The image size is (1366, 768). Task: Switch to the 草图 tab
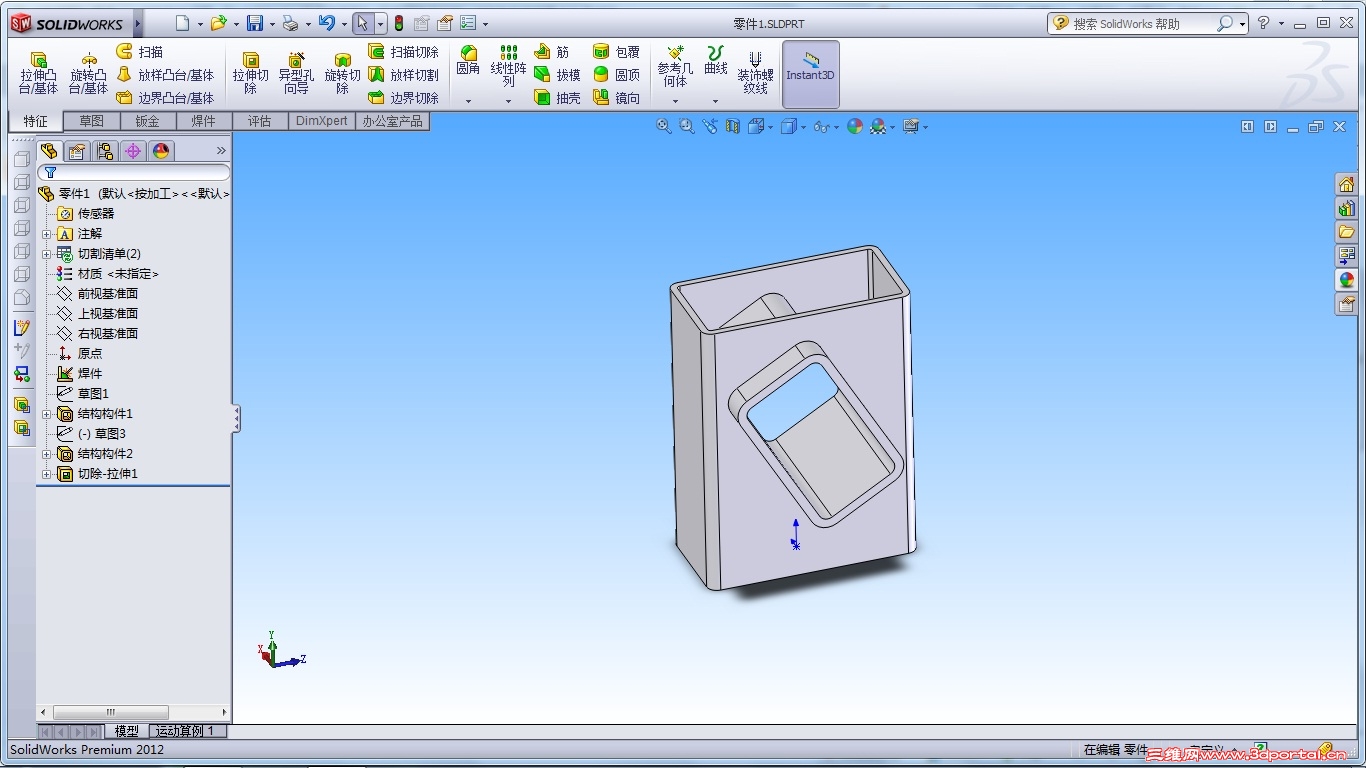pos(92,121)
